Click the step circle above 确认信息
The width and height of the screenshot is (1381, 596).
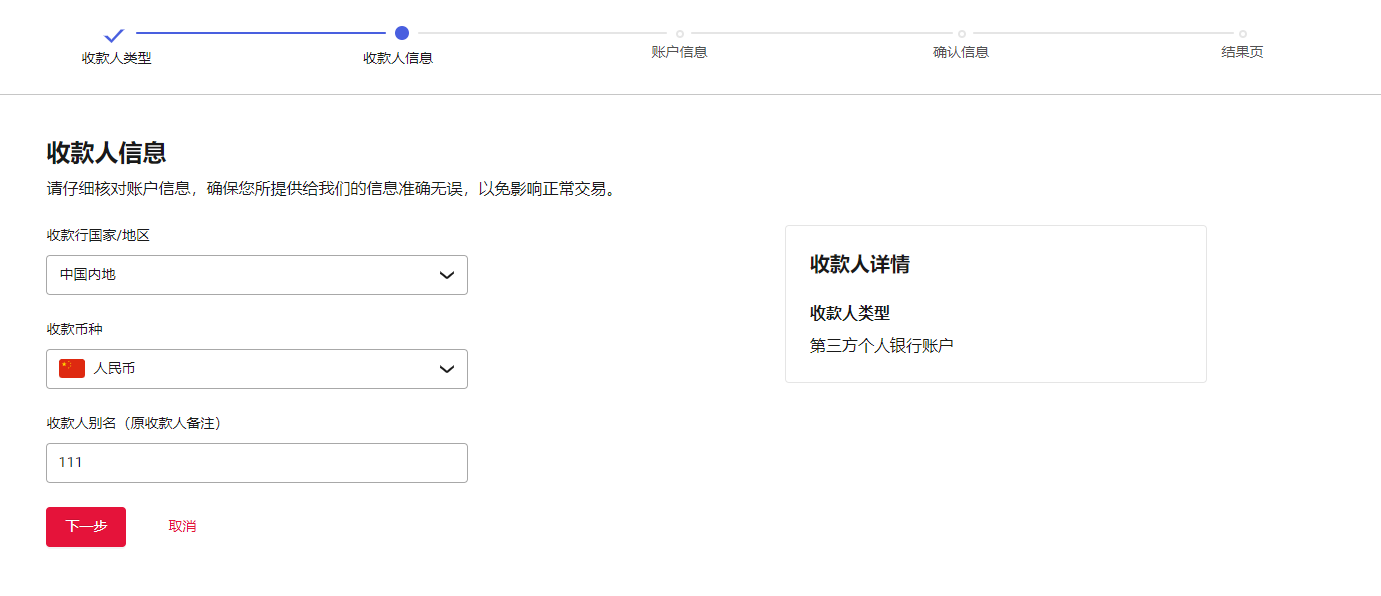[962, 34]
